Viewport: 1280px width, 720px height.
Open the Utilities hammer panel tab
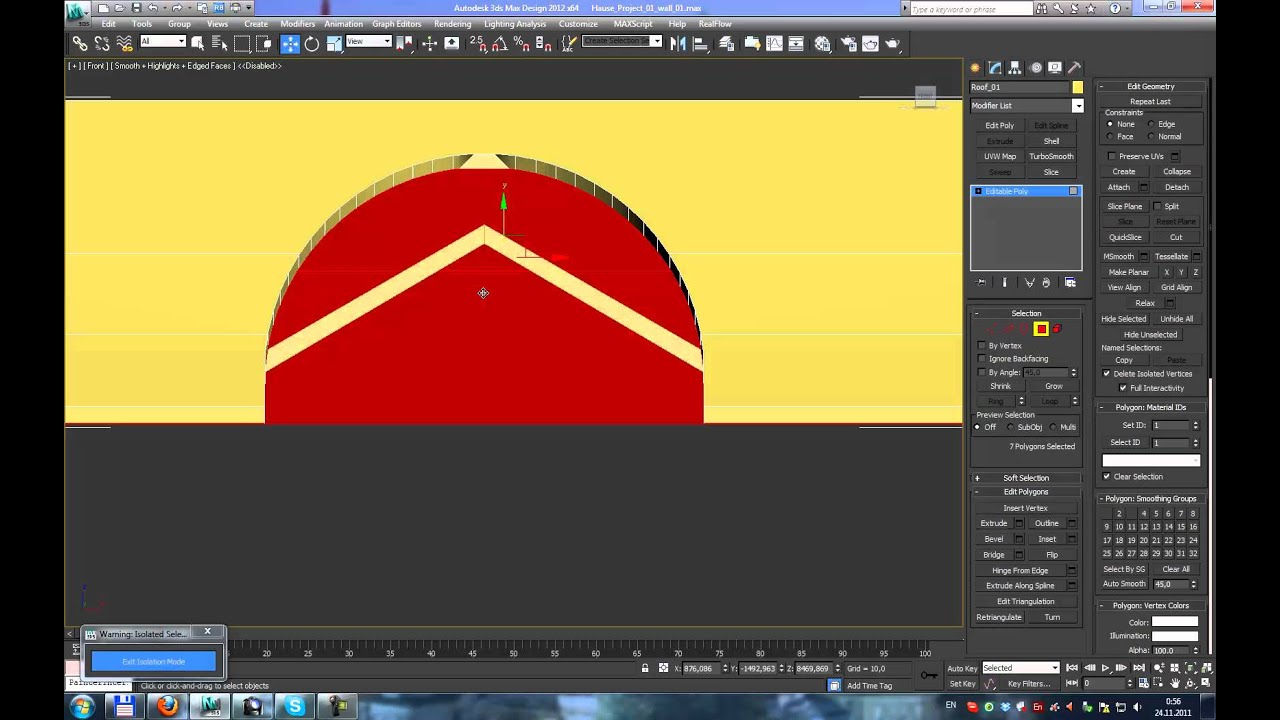pyautogui.click(x=1075, y=68)
